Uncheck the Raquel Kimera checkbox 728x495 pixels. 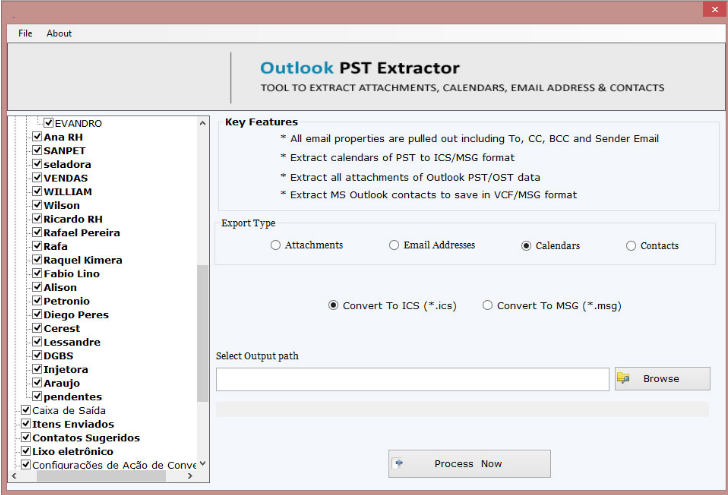(x=37, y=260)
